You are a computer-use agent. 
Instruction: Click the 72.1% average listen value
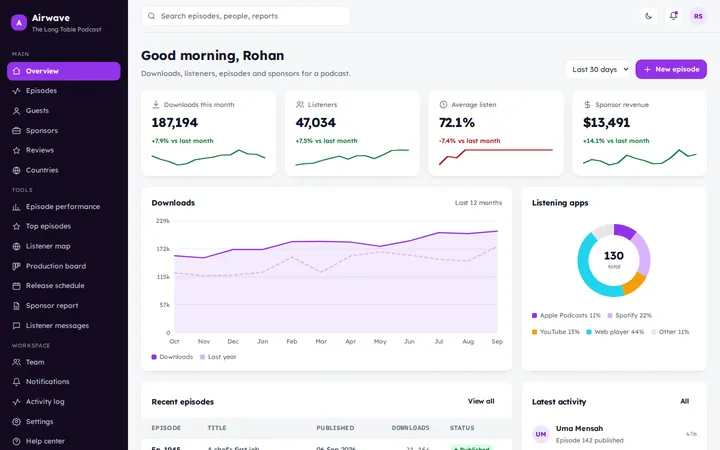click(x=457, y=123)
